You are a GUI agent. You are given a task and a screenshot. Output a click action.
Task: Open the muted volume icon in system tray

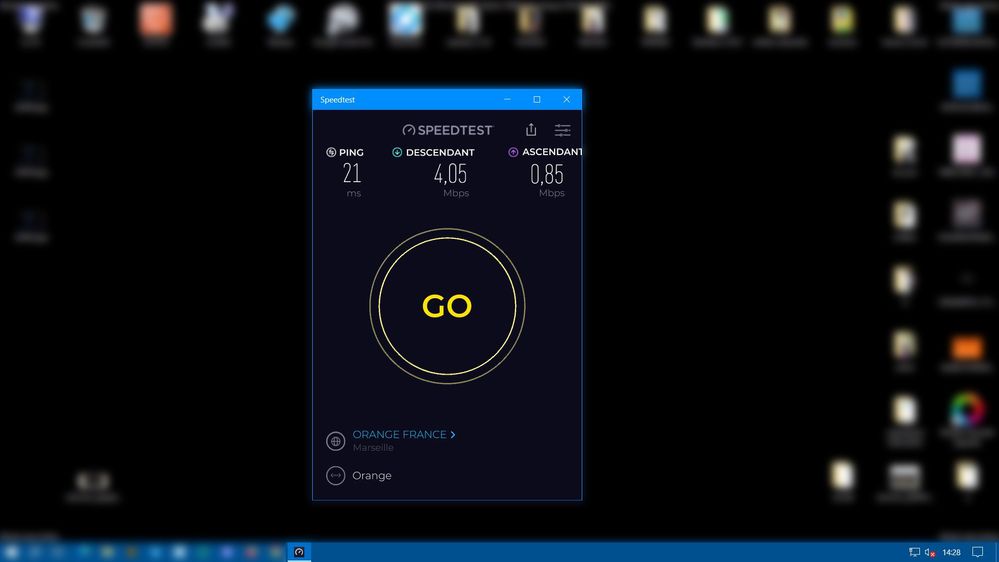[x=930, y=552]
